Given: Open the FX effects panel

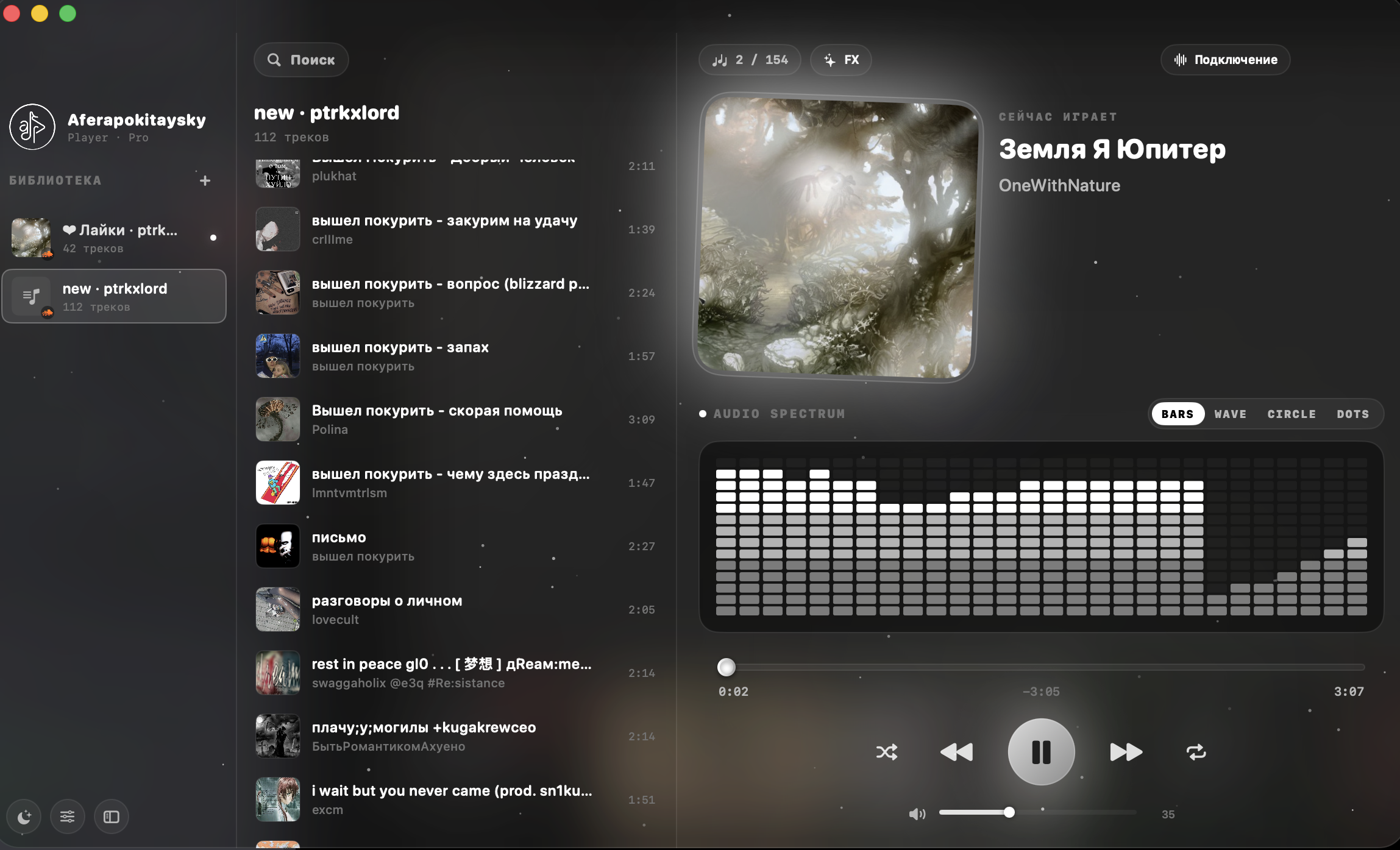Looking at the screenshot, I should 841,60.
